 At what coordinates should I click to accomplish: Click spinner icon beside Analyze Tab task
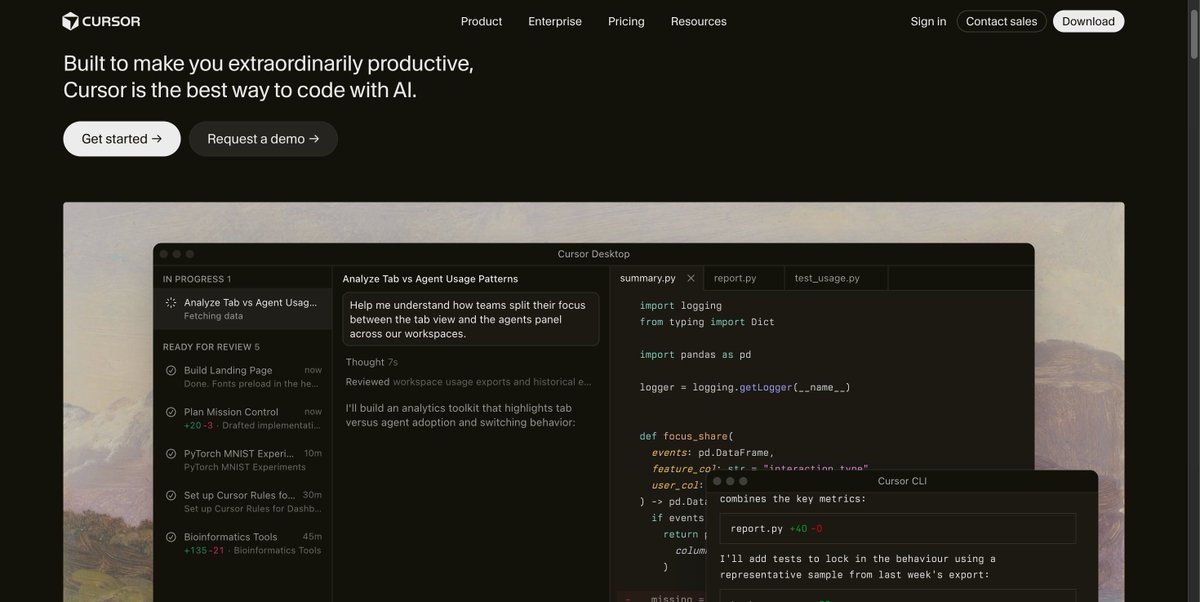pos(171,303)
